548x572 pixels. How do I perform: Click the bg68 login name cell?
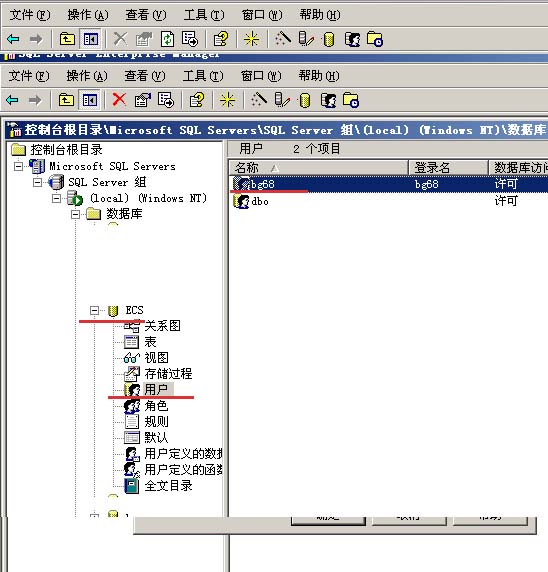pyautogui.click(x=427, y=184)
